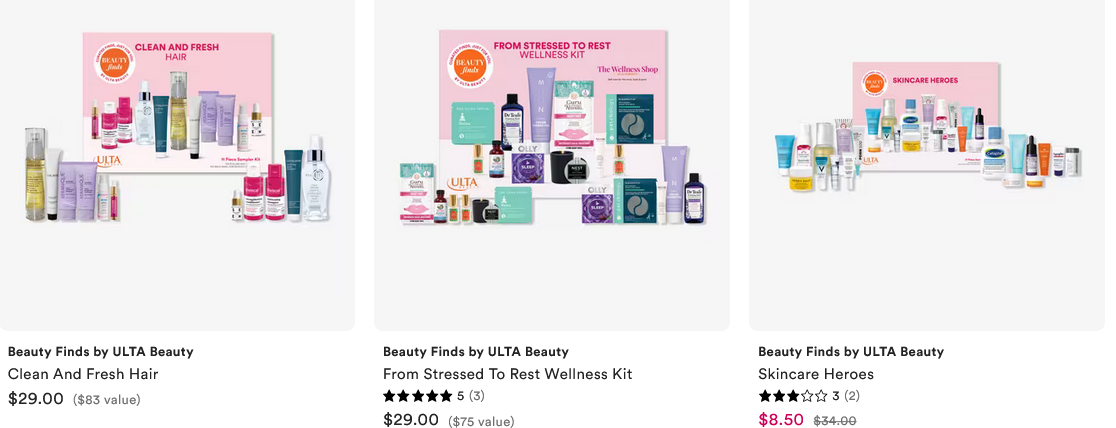
Task: Select brand name above Skincare Heroes title
Action: (851, 351)
